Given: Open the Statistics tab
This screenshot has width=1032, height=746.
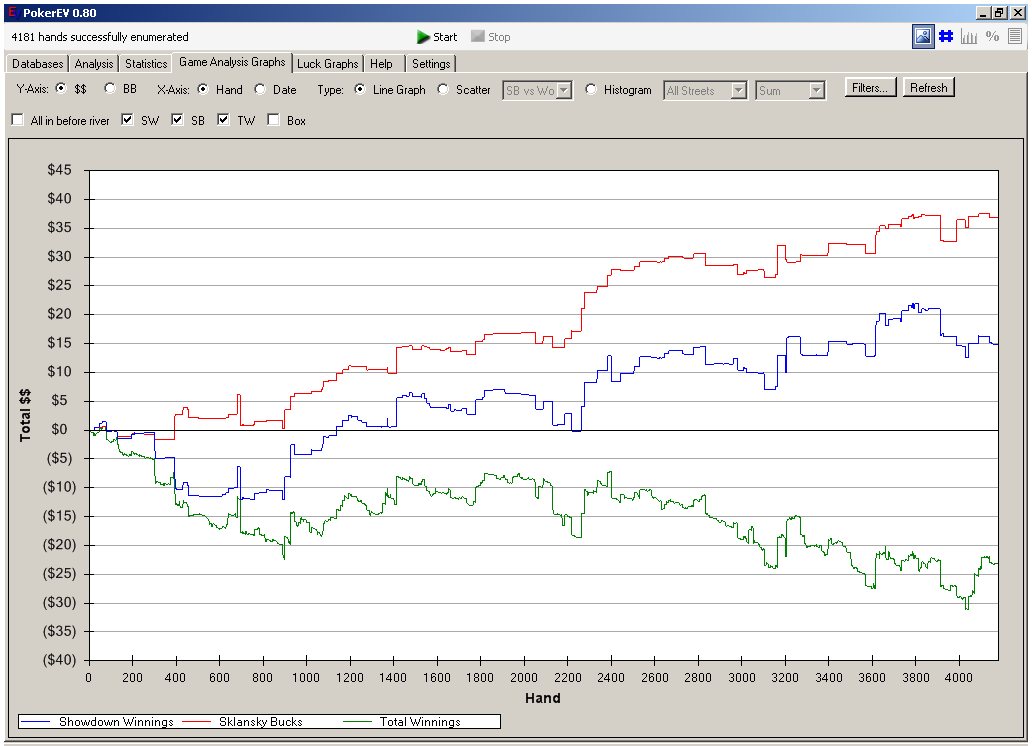Looking at the screenshot, I should (x=146, y=64).
